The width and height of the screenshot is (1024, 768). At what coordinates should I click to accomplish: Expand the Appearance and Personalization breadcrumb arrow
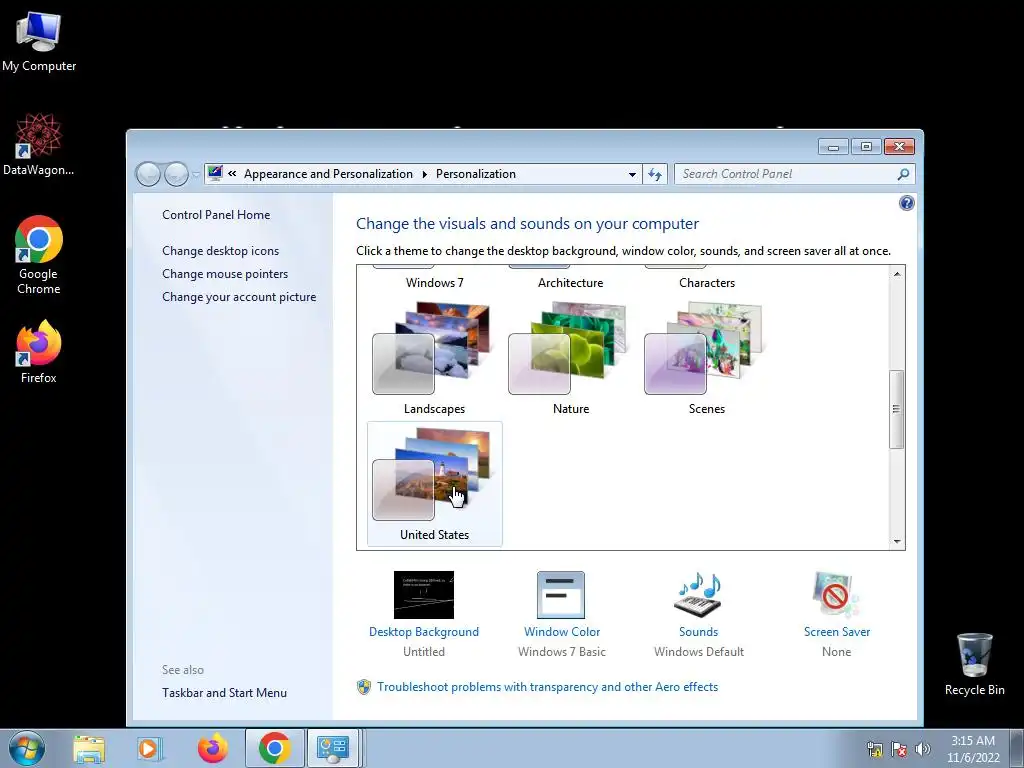pos(424,174)
